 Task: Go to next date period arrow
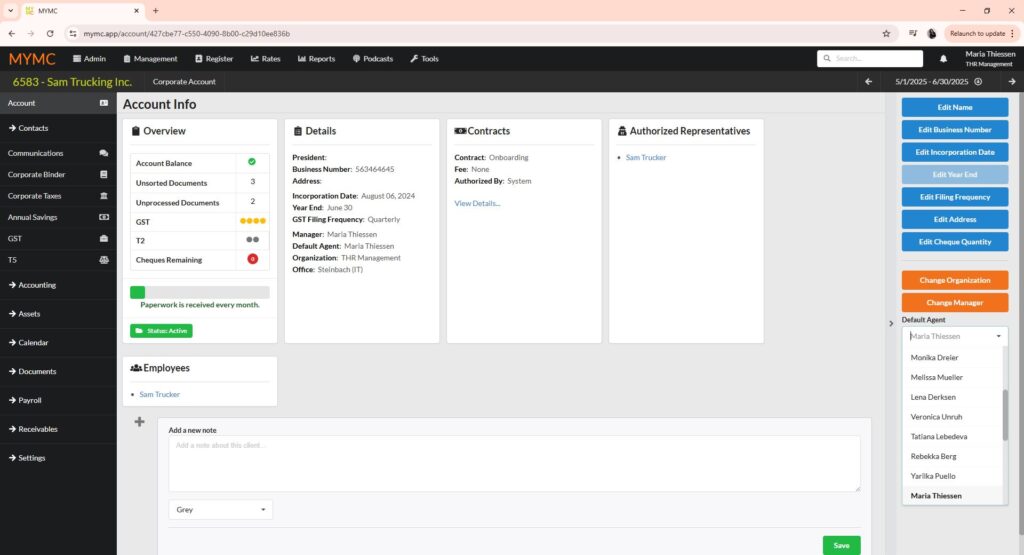click(1012, 82)
